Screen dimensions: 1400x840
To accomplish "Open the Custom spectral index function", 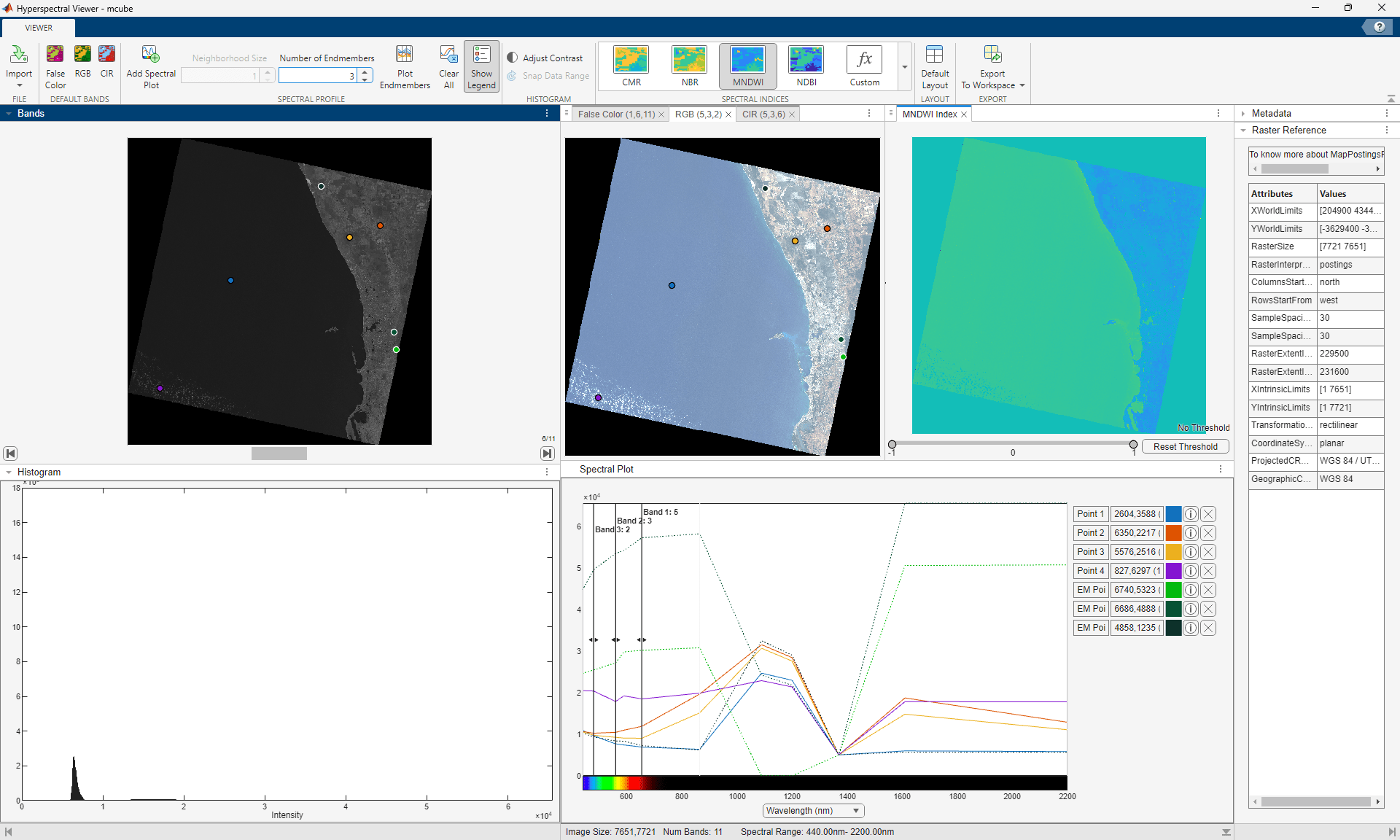I will click(x=863, y=64).
